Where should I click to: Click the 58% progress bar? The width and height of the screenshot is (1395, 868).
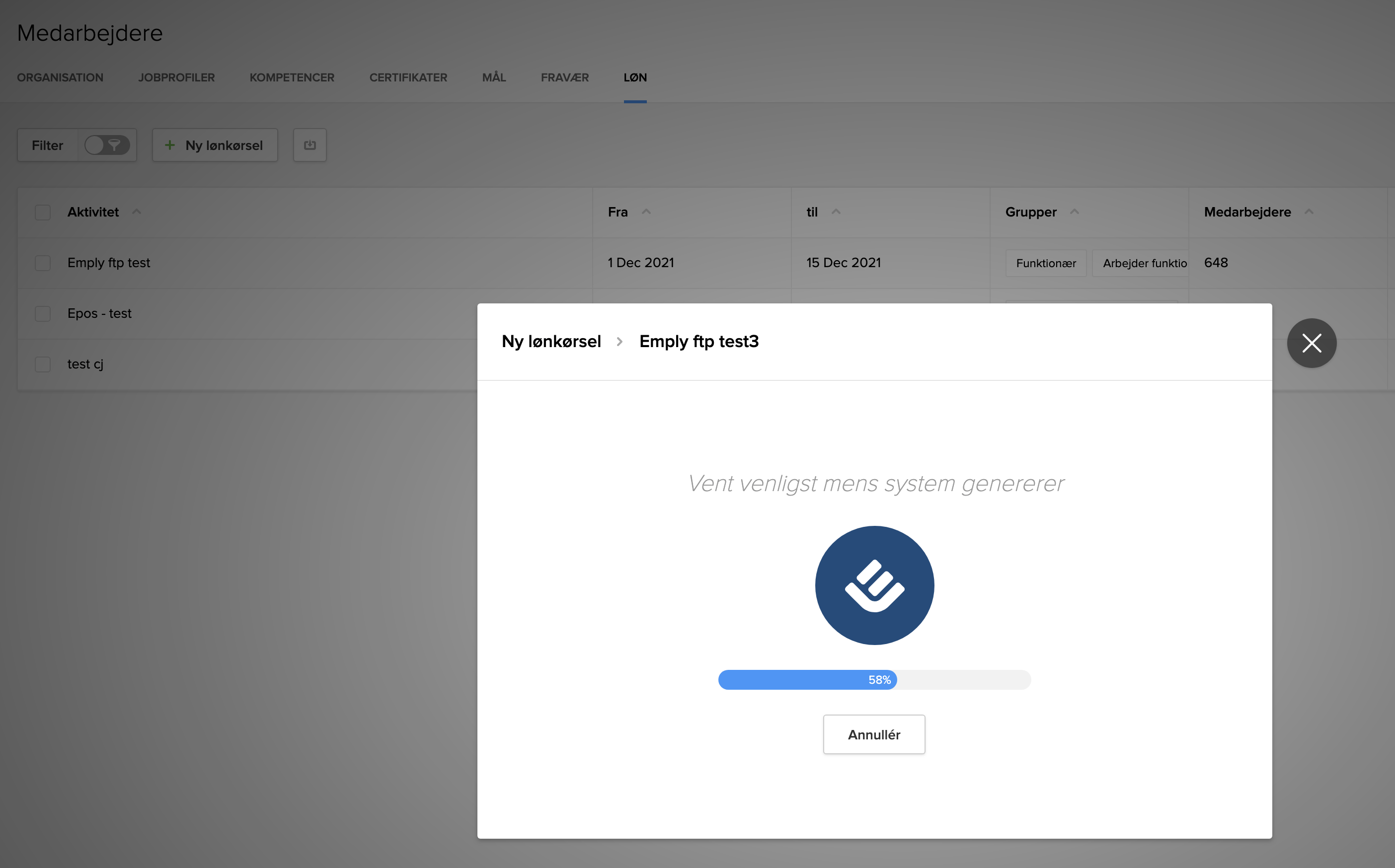[874, 680]
